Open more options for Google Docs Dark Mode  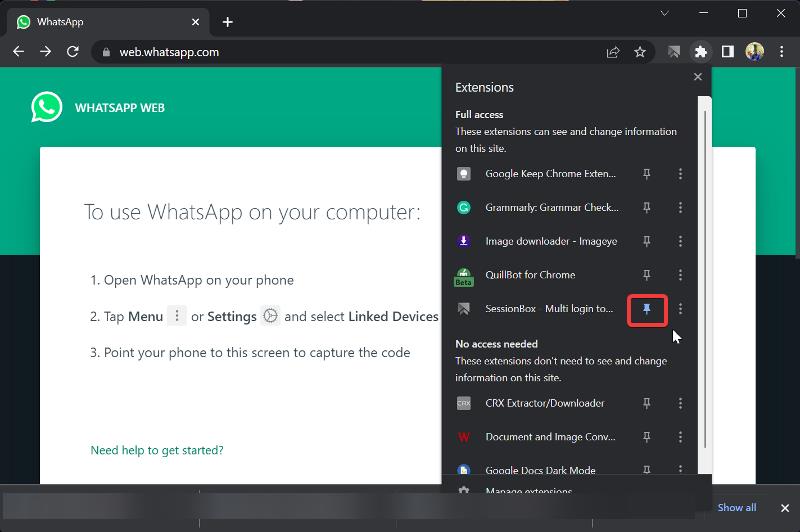(680, 468)
